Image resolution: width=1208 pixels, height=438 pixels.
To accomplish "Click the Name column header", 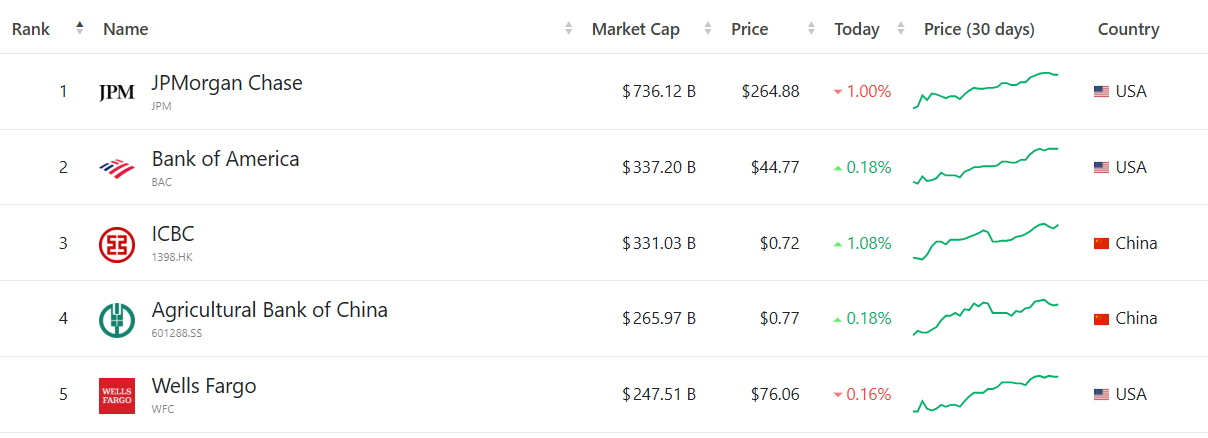I will pyautogui.click(x=126, y=29).
